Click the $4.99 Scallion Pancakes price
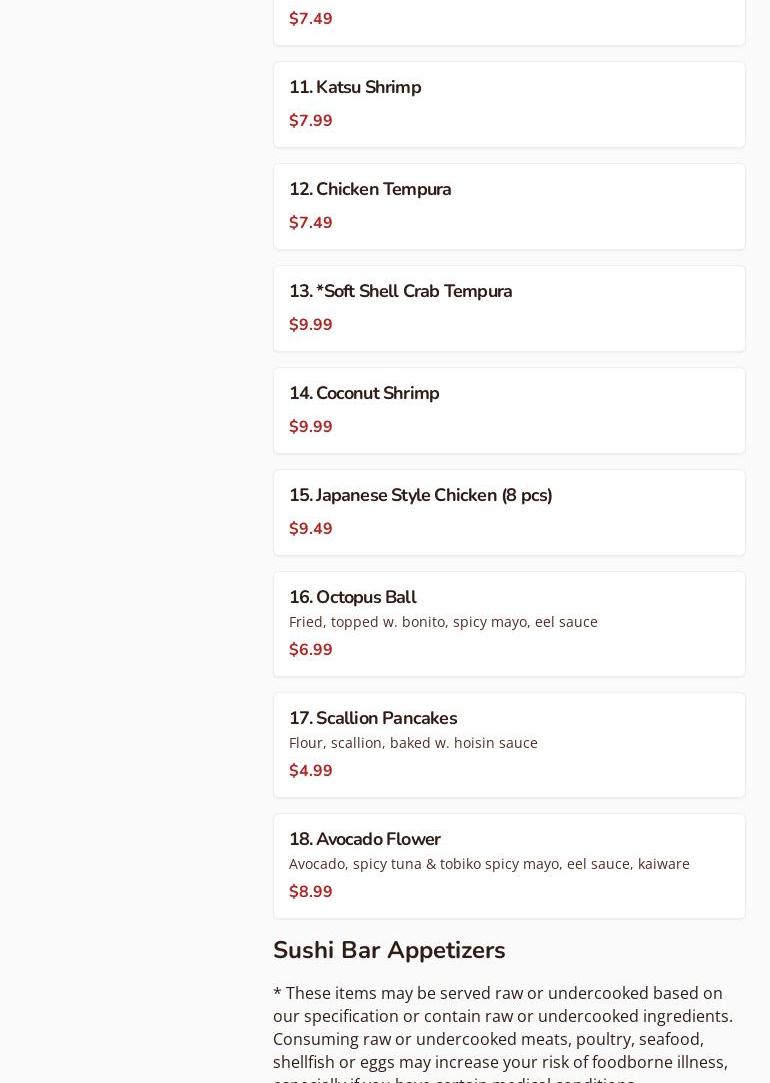770x1083 pixels. (x=310, y=771)
